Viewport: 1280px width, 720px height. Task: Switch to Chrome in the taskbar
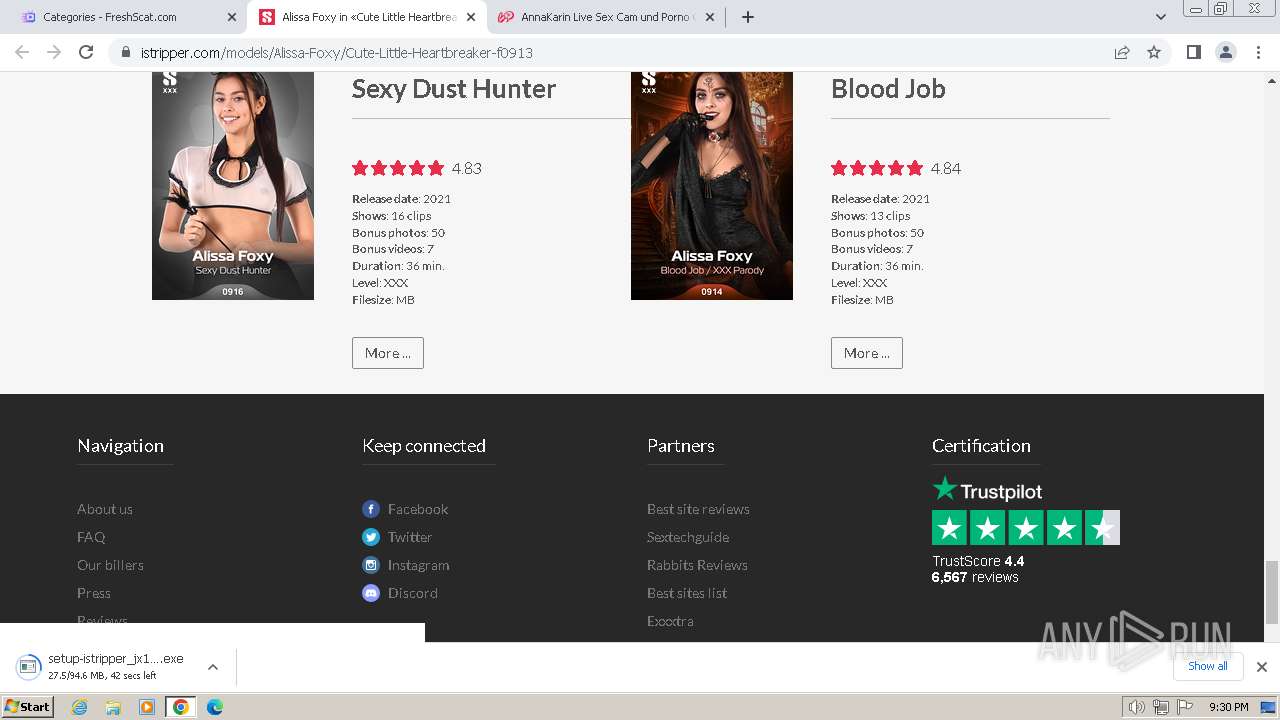181,707
